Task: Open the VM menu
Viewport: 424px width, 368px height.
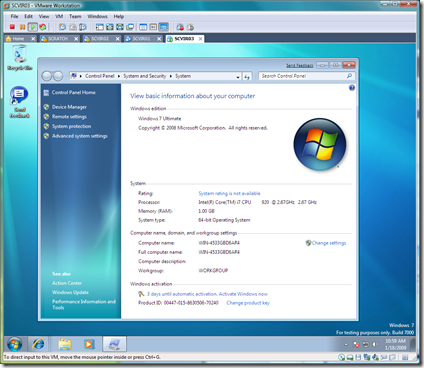Action: 59,16
